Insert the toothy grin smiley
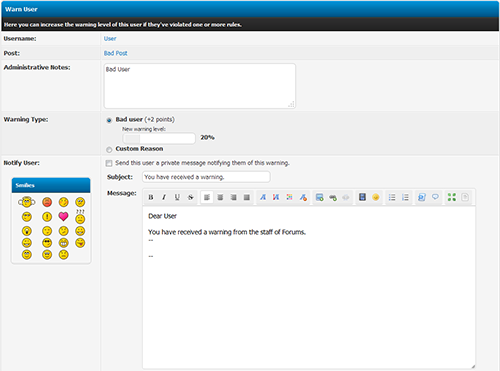 point(63,243)
